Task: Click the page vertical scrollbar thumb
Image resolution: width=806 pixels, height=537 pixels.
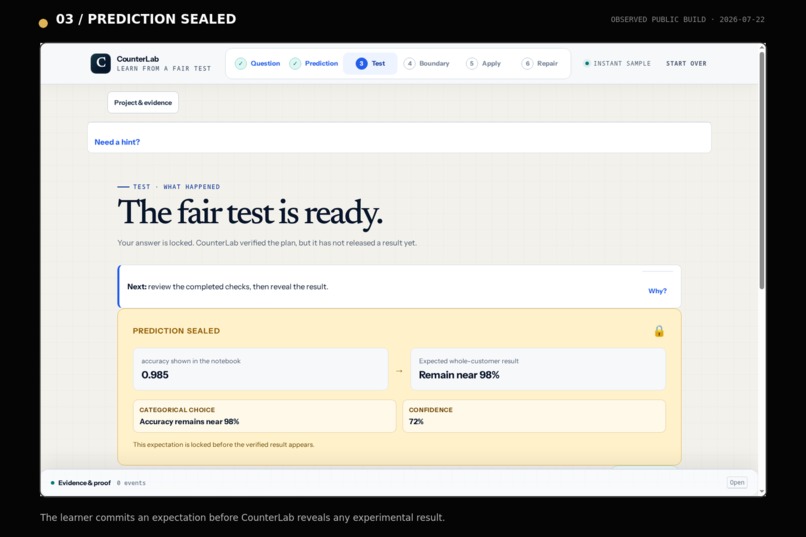Action: click(x=762, y=170)
